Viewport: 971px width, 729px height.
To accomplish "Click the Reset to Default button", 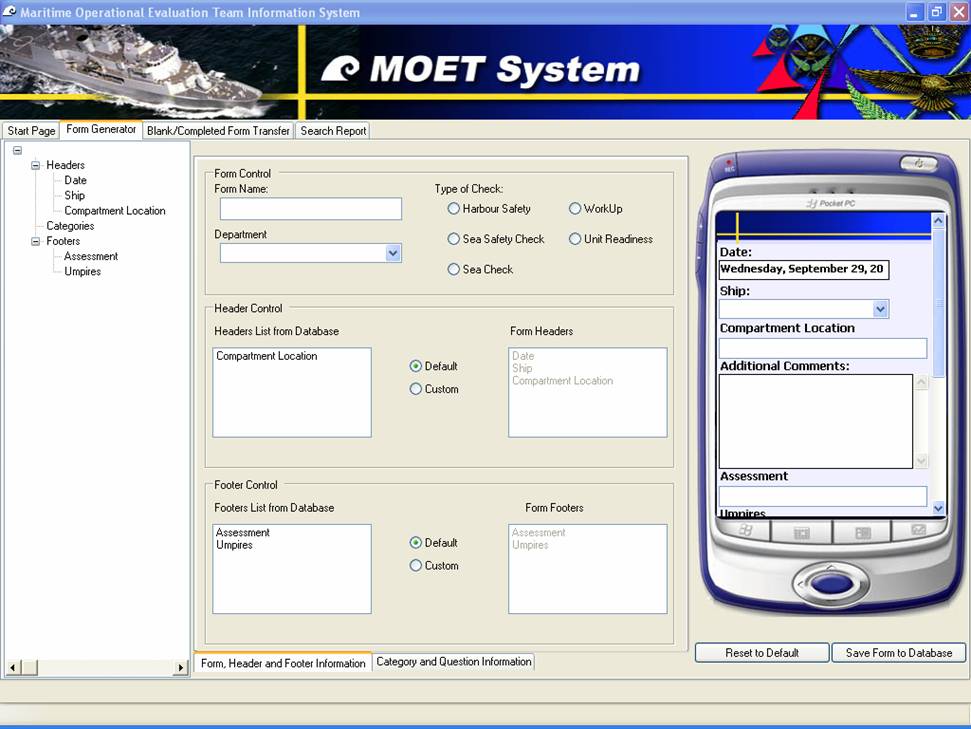I will coord(761,653).
